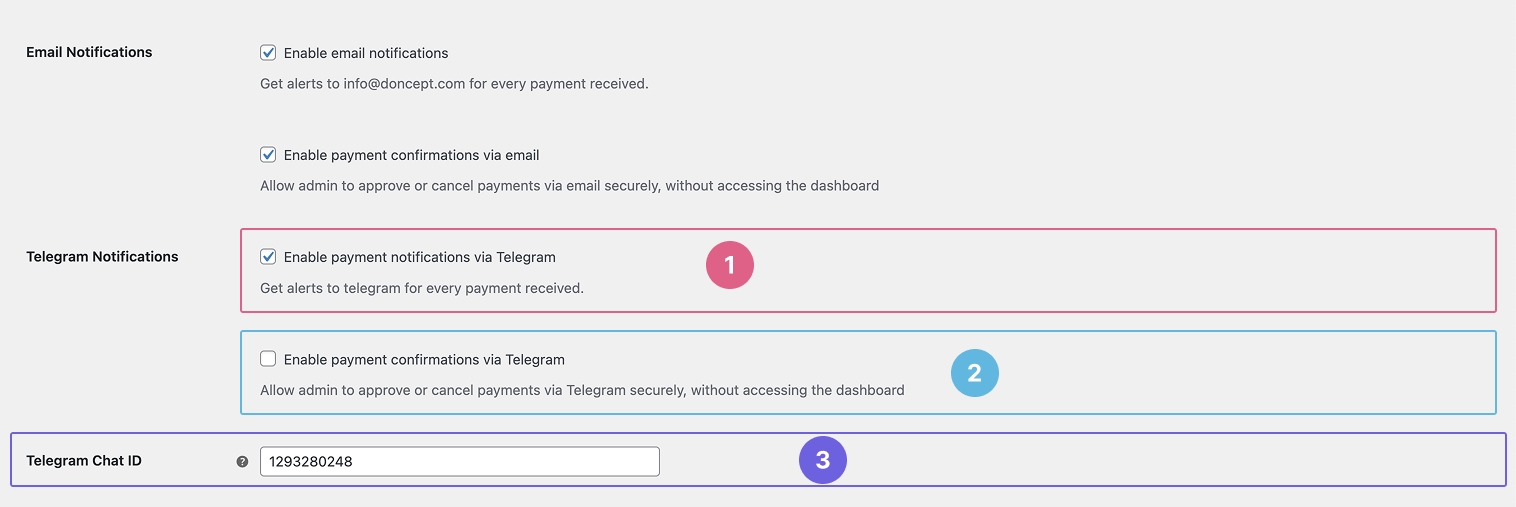Click the info@doncept.com alerts description text
This screenshot has height=507, width=1516.
click(x=454, y=84)
